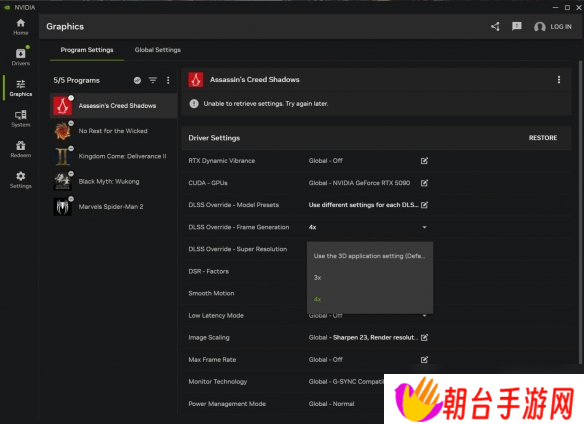
Task: Expand Low Latency Mode dropdown arrow
Action: pos(424,316)
